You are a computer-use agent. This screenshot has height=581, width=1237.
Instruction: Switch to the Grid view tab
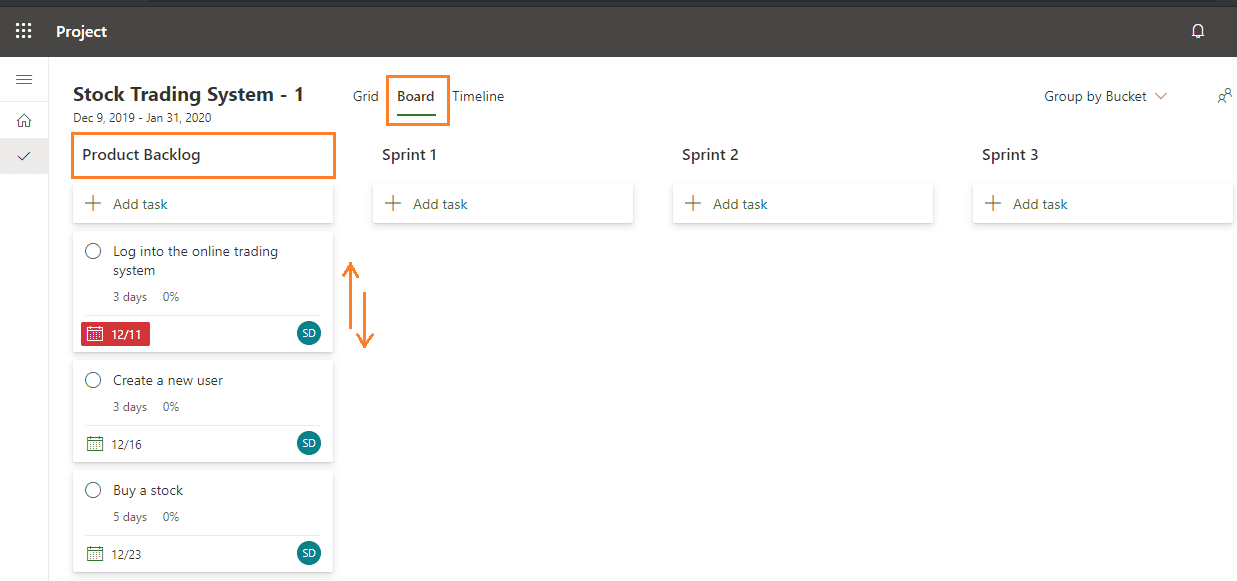pyautogui.click(x=366, y=96)
